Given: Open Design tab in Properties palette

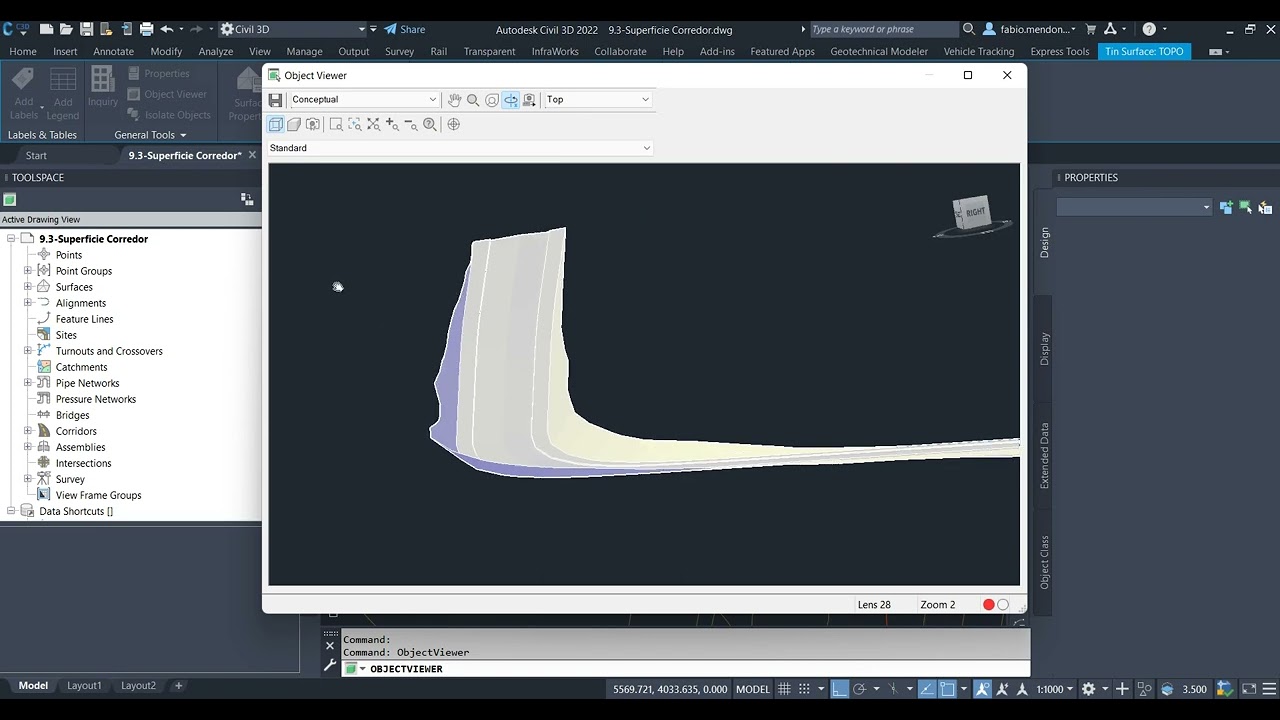Looking at the screenshot, I should click(1045, 243).
